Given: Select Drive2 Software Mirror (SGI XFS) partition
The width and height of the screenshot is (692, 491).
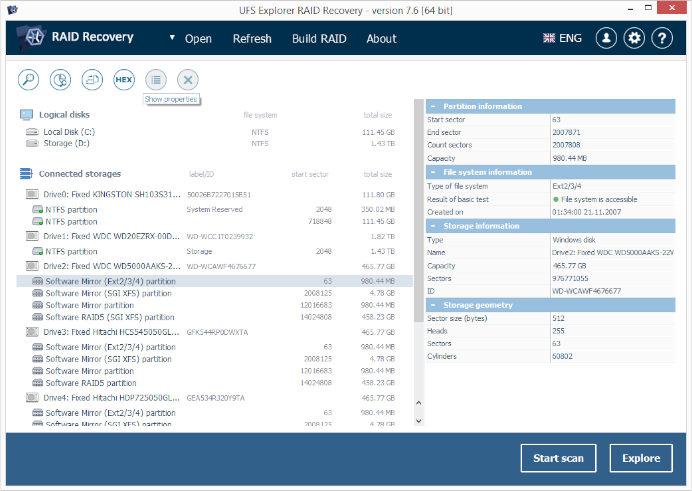Looking at the screenshot, I should [214, 293].
